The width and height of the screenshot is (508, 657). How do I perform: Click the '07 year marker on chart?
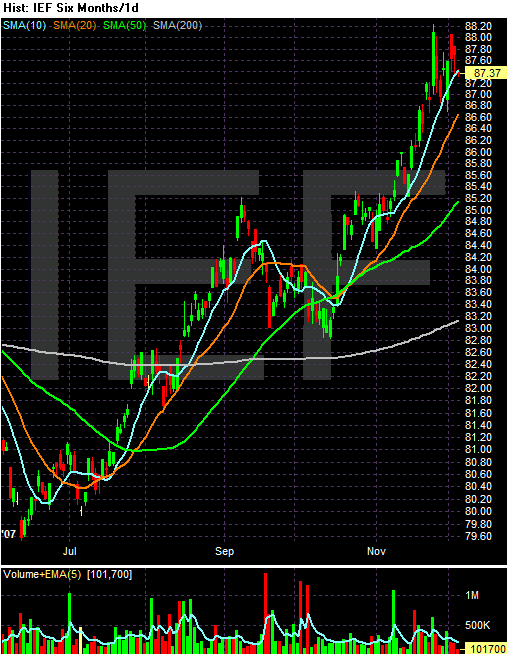9,534
